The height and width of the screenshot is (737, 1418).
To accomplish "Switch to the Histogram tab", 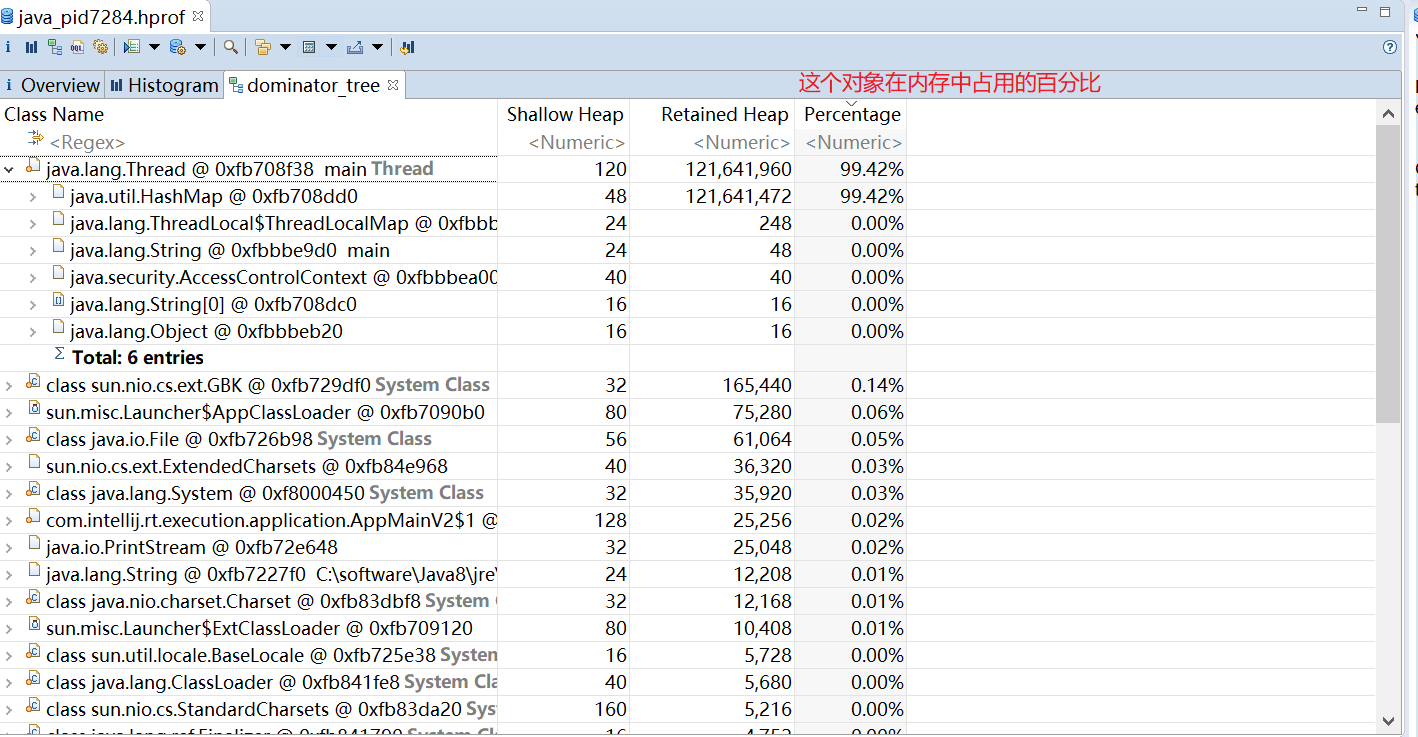I will tap(164, 85).
